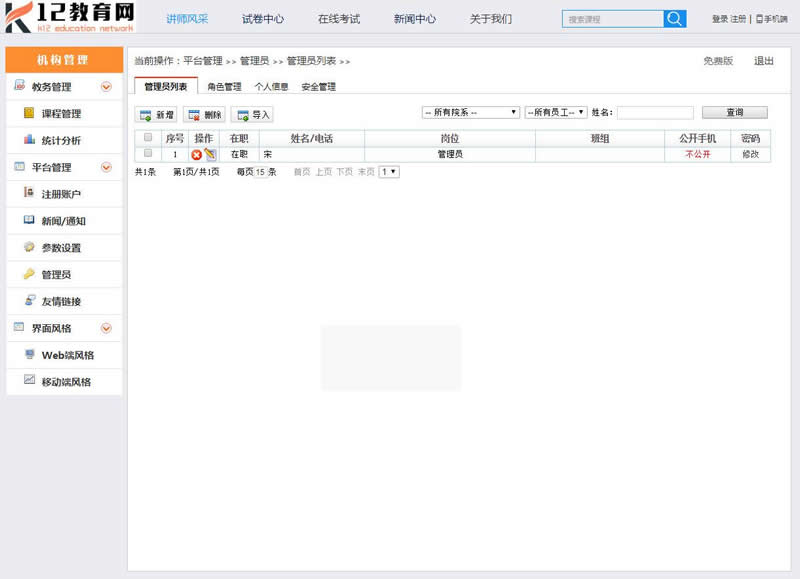
Task: Click the 查询 button
Action: click(734, 112)
